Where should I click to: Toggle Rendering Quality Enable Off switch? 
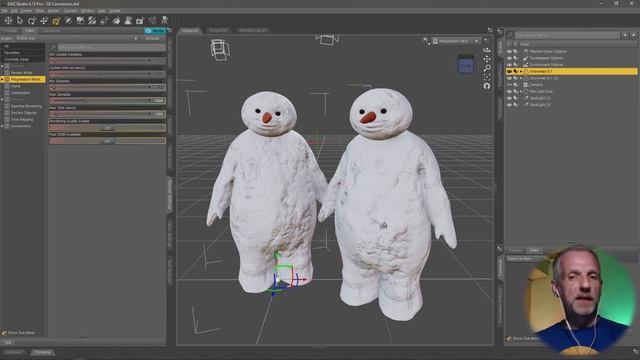107,128
